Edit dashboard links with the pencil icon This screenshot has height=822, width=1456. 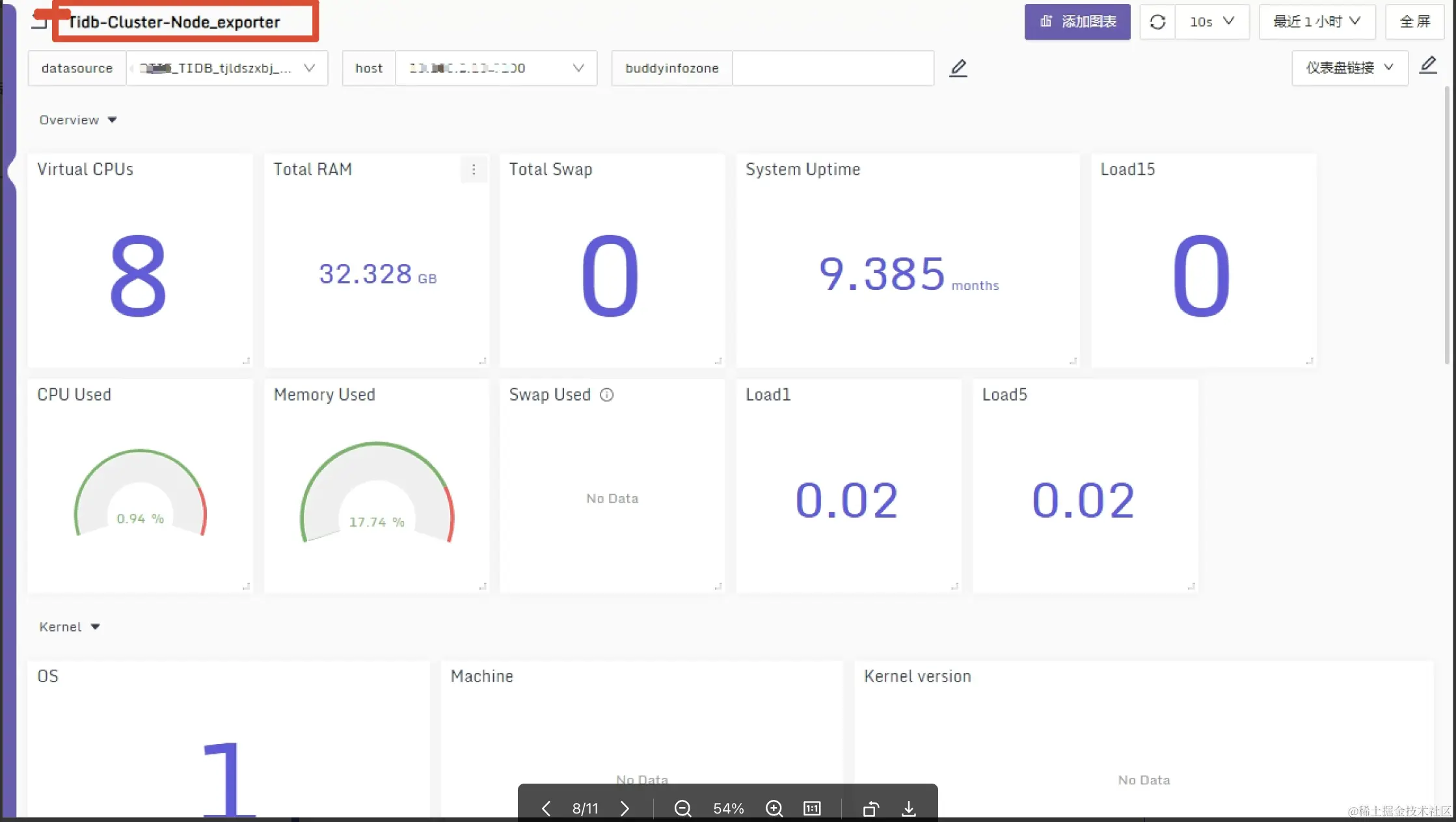tap(1428, 65)
